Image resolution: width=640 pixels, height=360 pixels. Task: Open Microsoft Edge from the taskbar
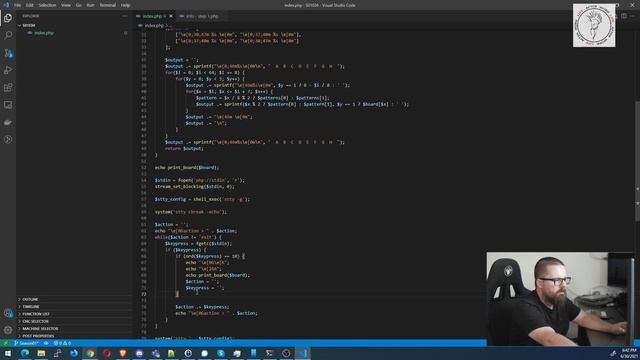(24, 353)
